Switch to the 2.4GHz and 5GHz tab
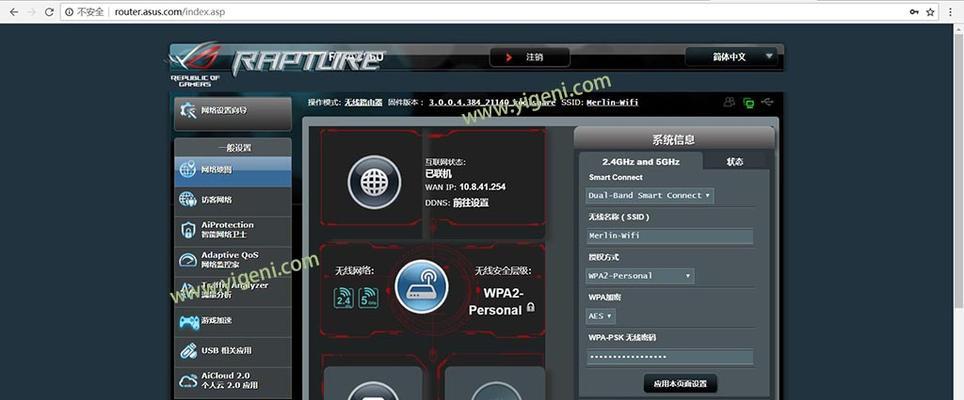 [x=641, y=162]
